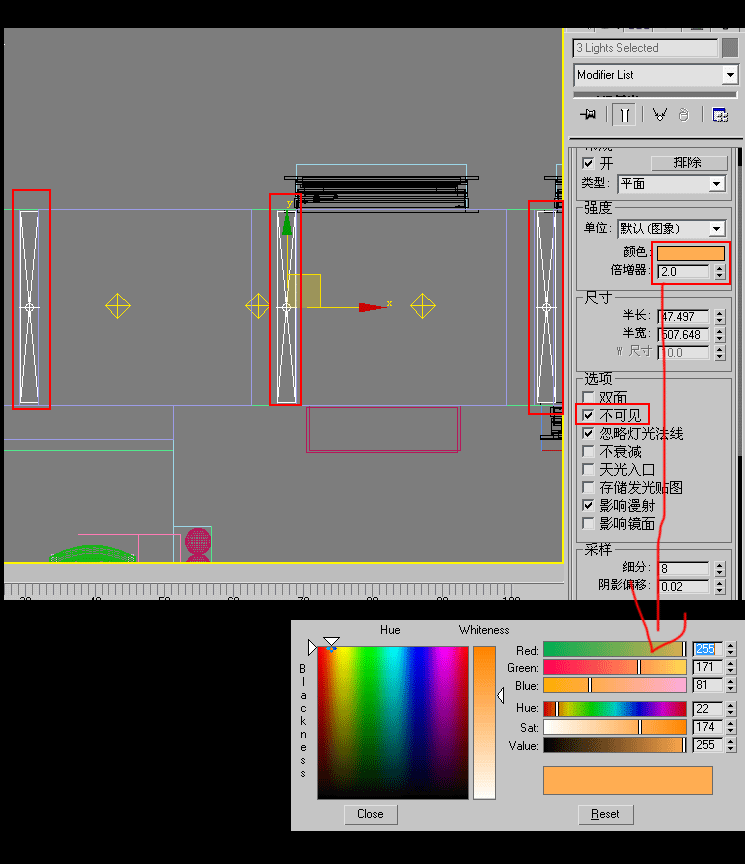Select the right VRay plane light

(546, 307)
